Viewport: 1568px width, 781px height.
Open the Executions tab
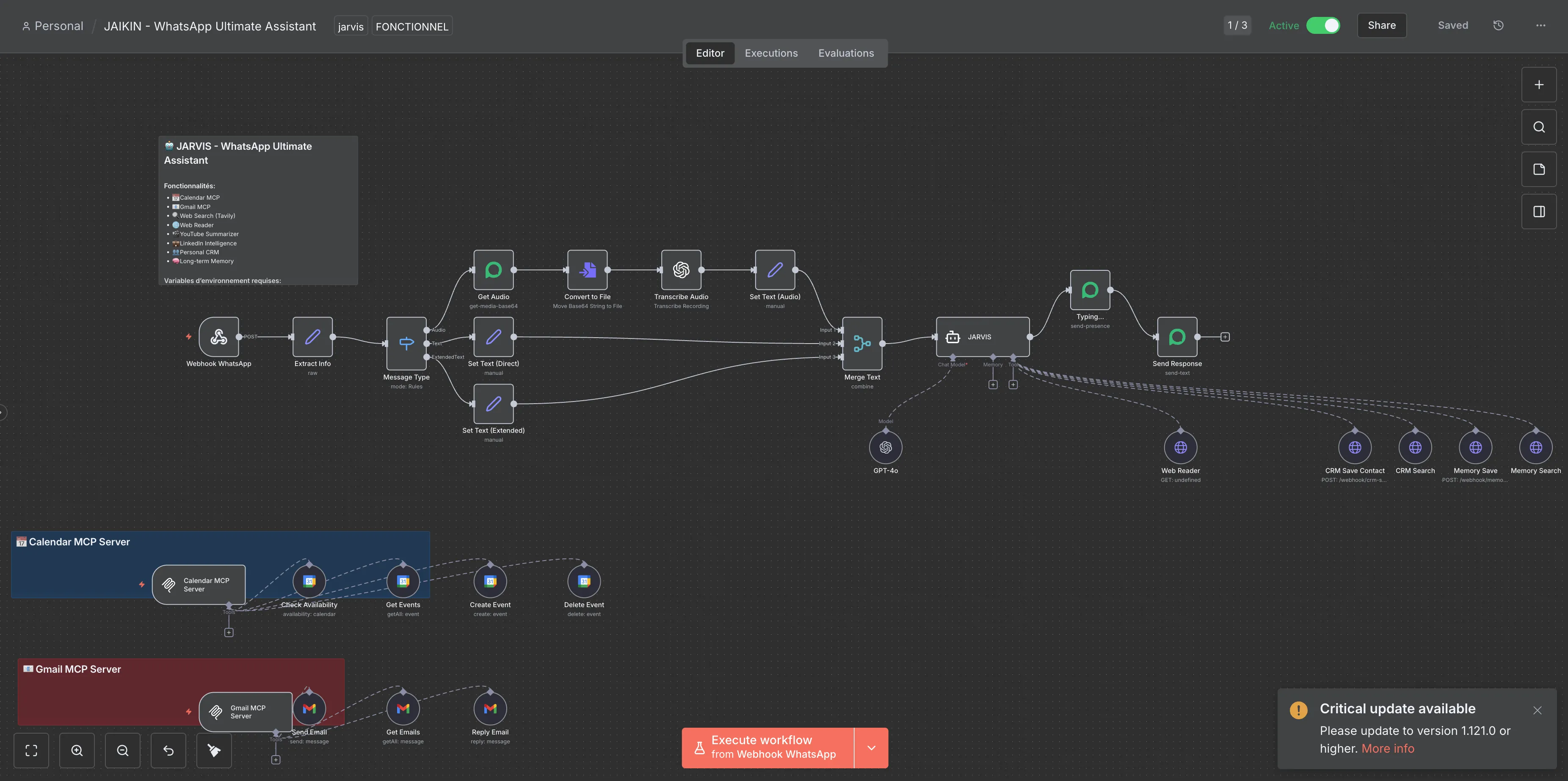770,53
